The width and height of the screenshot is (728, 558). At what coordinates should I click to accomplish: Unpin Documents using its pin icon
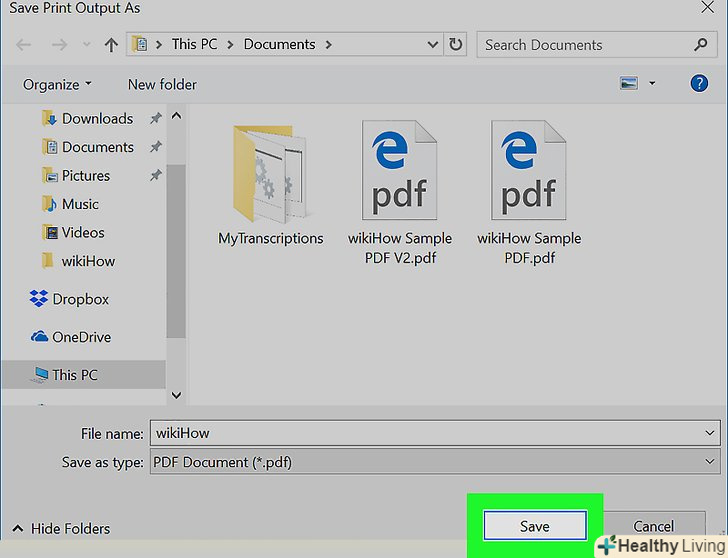pyautogui.click(x=156, y=147)
